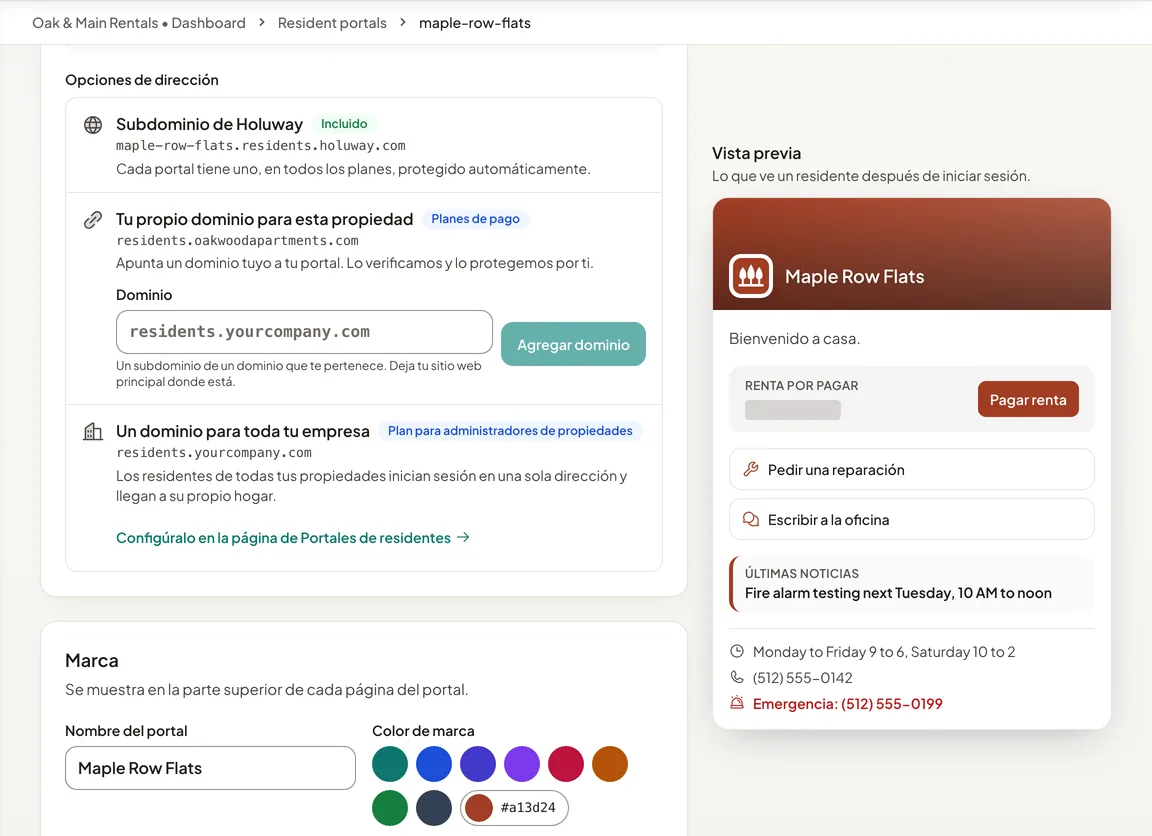1152x836 pixels.
Task: Open Oak & Main Rentals Dashboard breadcrumb
Action: pyautogui.click(x=139, y=23)
